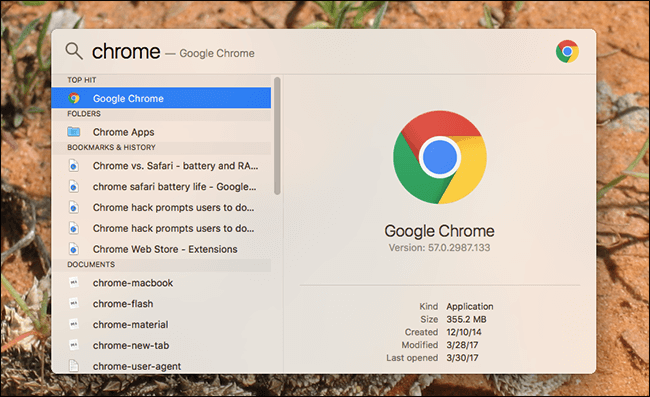The height and width of the screenshot is (397, 650).
Task: Select the chrome-macbook document
Action: pyautogui.click(x=161, y=283)
